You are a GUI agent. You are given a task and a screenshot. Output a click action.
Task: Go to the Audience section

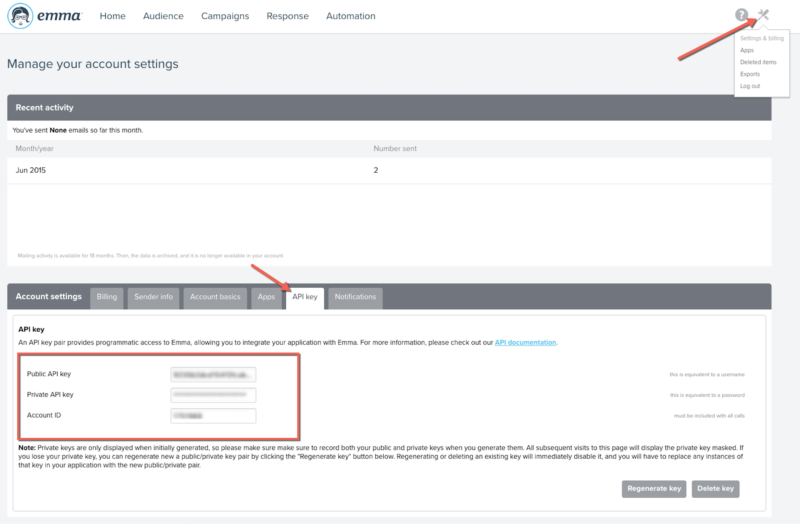pyautogui.click(x=163, y=16)
